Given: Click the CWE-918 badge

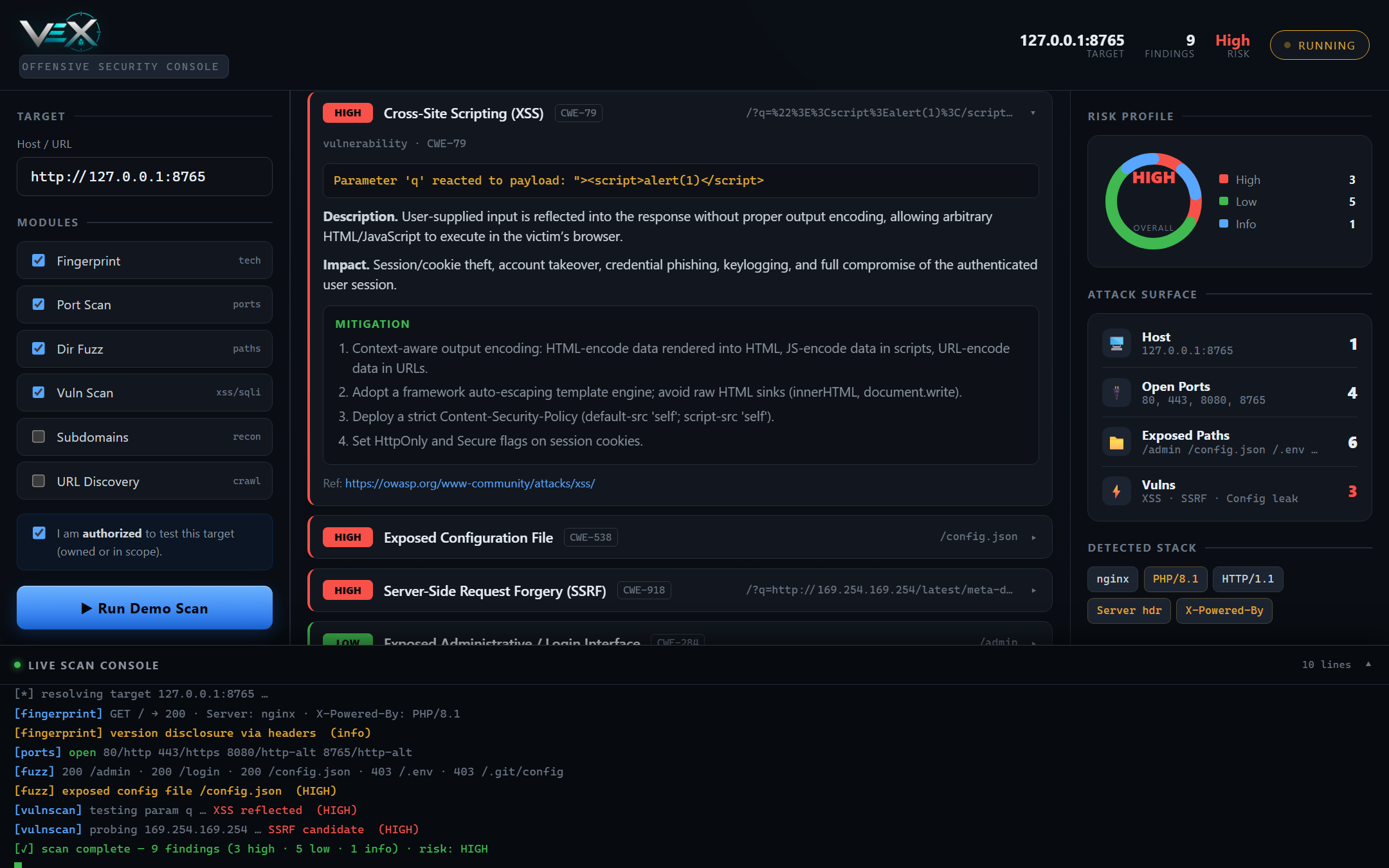Looking at the screenshot, I should point(644,590).
